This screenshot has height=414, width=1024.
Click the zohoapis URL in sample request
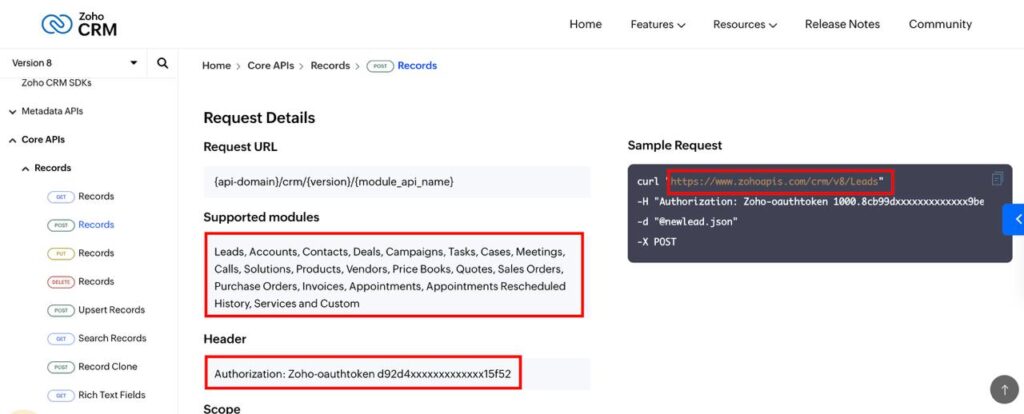(x=775, y=182)
